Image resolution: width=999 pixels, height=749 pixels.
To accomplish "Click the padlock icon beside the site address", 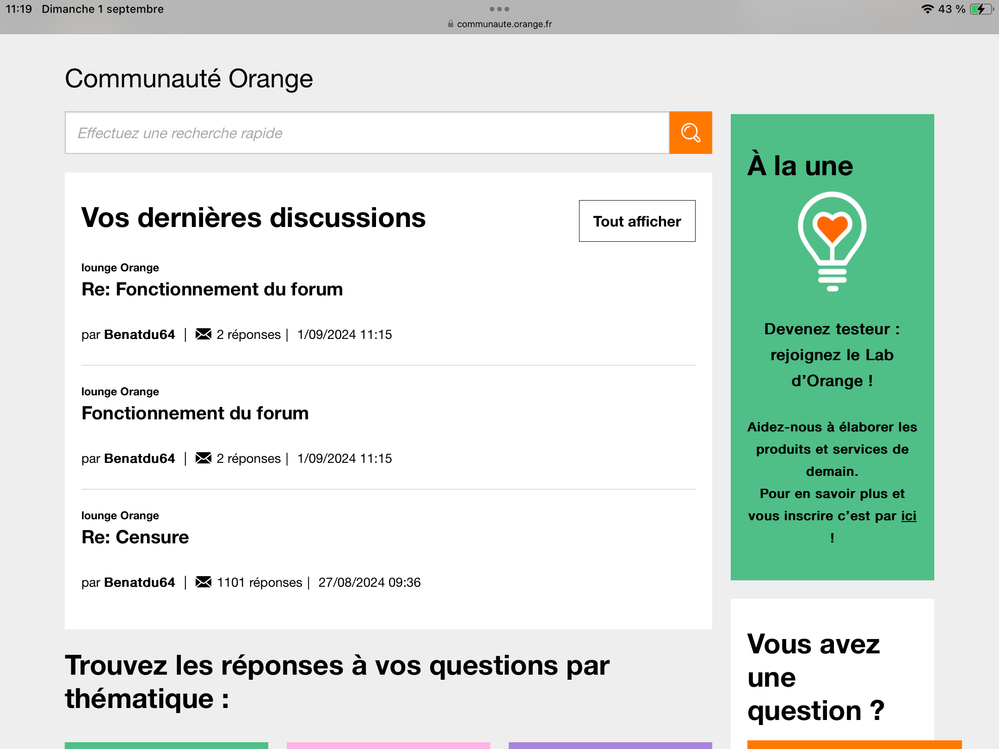I will coord(451,24).
